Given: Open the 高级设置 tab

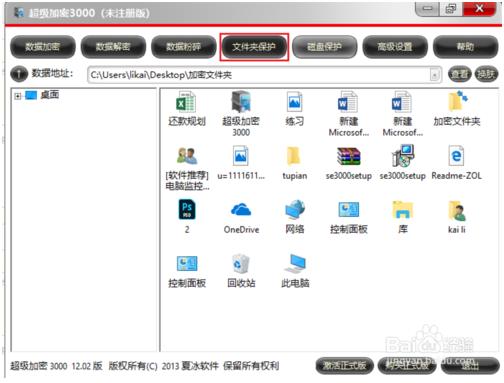Looking at the screenshot, I should [x=395, y=46].
